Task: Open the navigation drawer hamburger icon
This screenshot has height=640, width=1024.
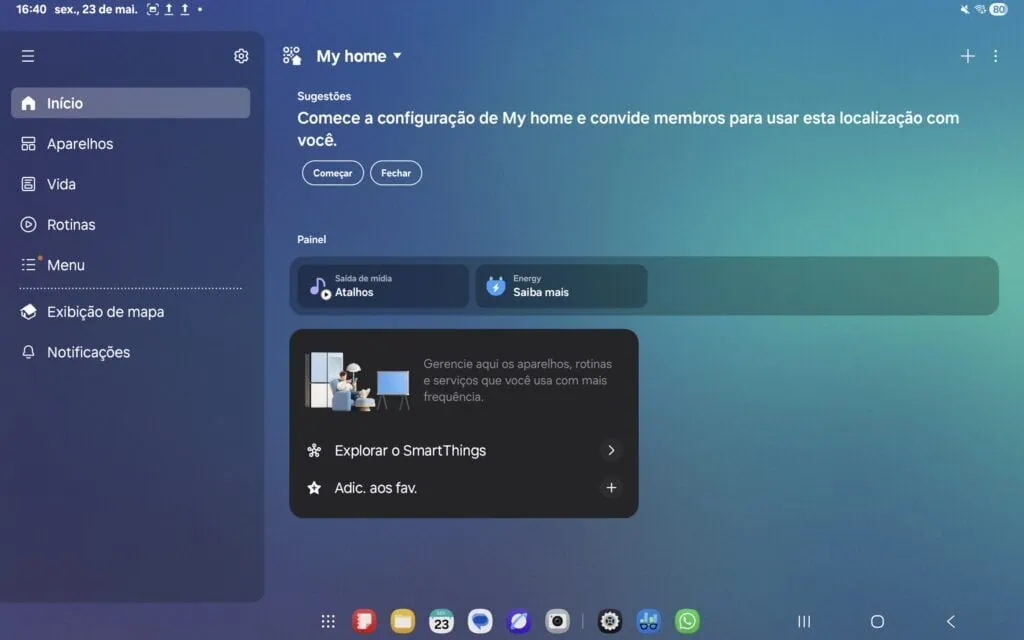Action: click(x=28, y=55)
